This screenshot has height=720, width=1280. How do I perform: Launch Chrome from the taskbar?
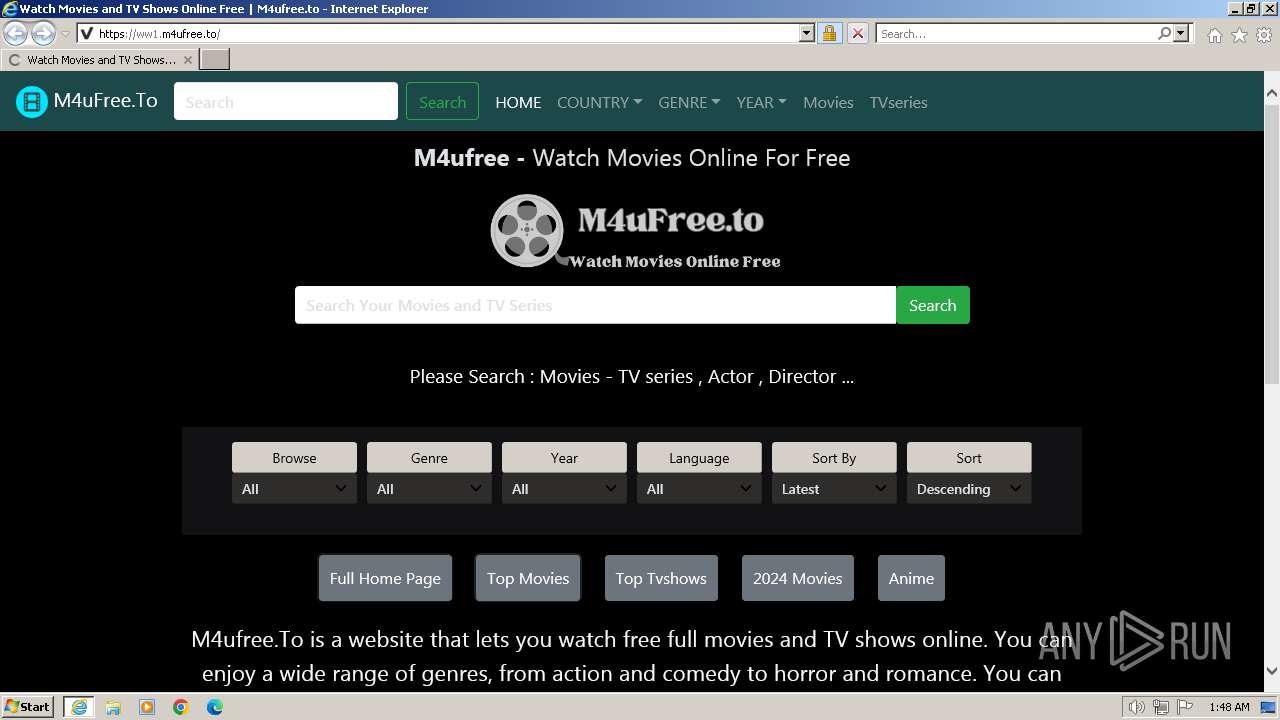click(181, 707)
